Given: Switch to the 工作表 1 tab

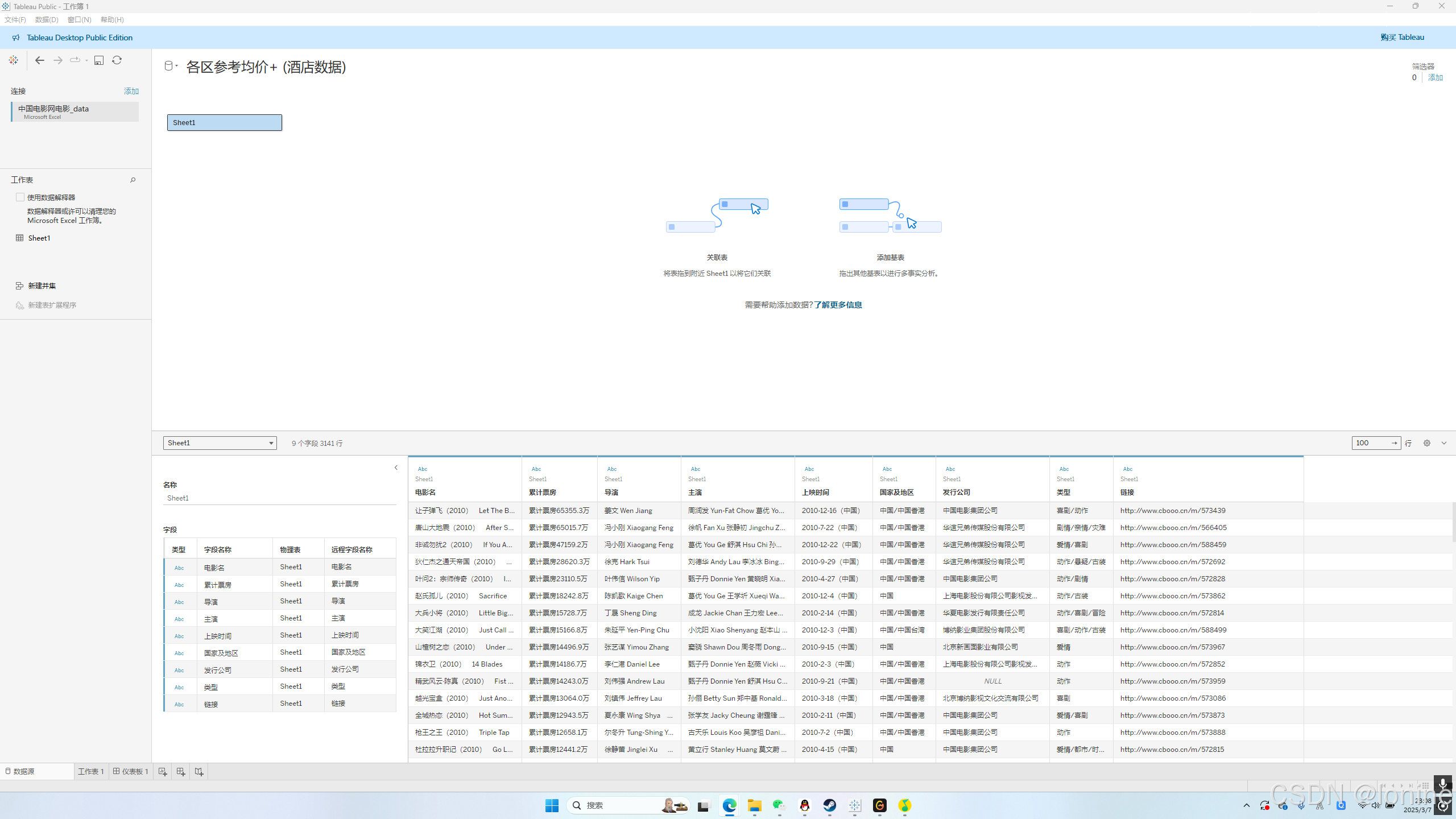Looking at the screenshot, I should coord(91,772).
